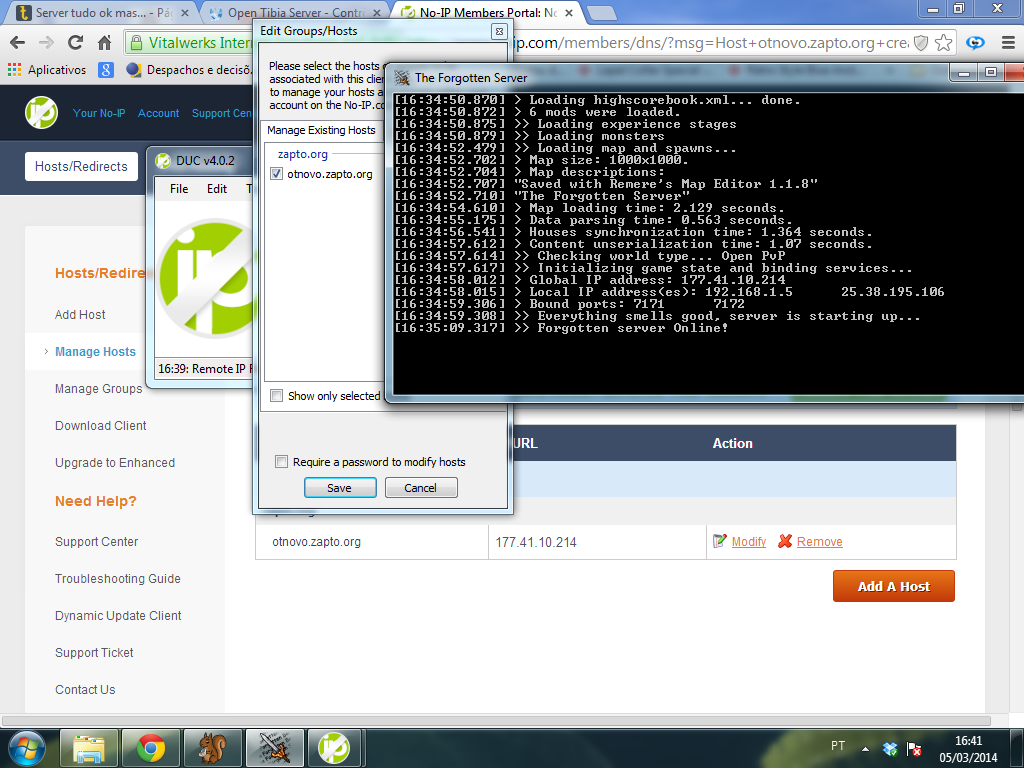The width and height of the screenshot is (1024, 768).
Task: Open the Edit menu in DUC window
Action: point(217,189)
